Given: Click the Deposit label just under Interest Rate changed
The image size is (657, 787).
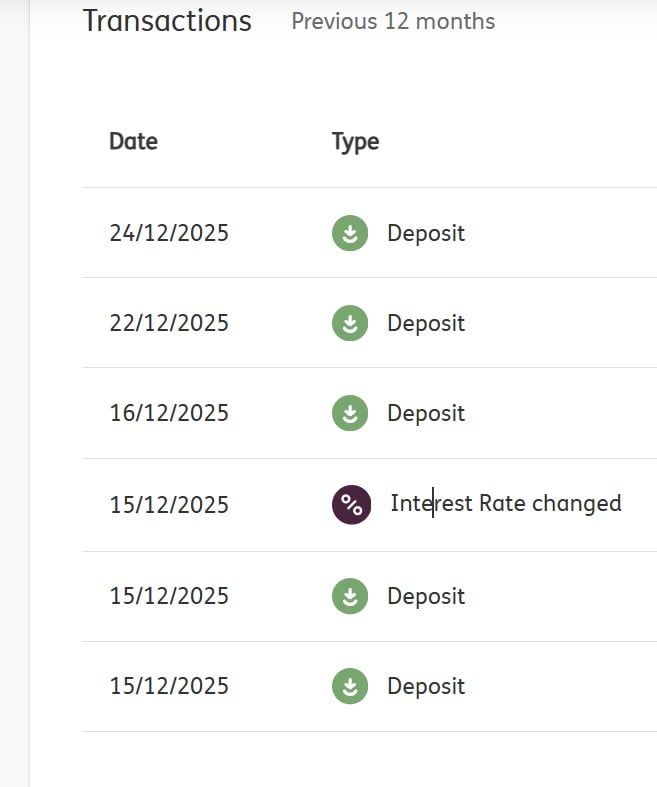Looking at the screenshot, I should (x=426, y=596).
